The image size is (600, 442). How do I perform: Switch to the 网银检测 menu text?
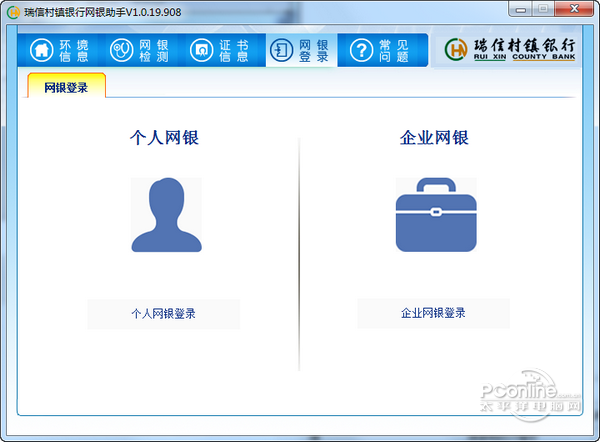[x=154, y=51]
